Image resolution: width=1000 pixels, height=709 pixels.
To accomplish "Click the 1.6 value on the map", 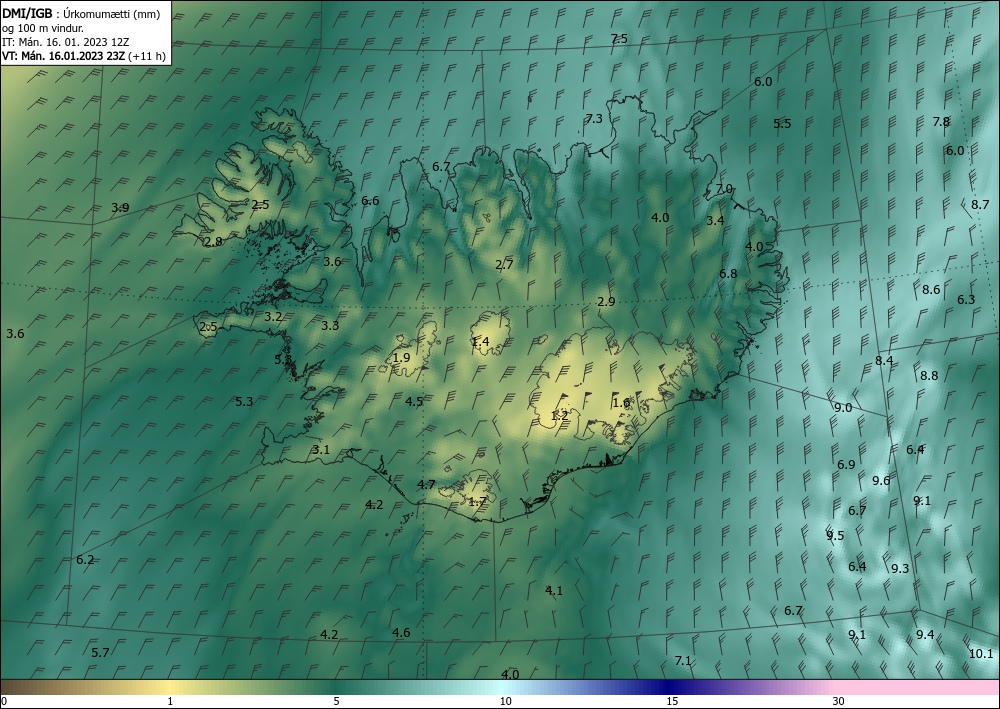I will point(621,403).
